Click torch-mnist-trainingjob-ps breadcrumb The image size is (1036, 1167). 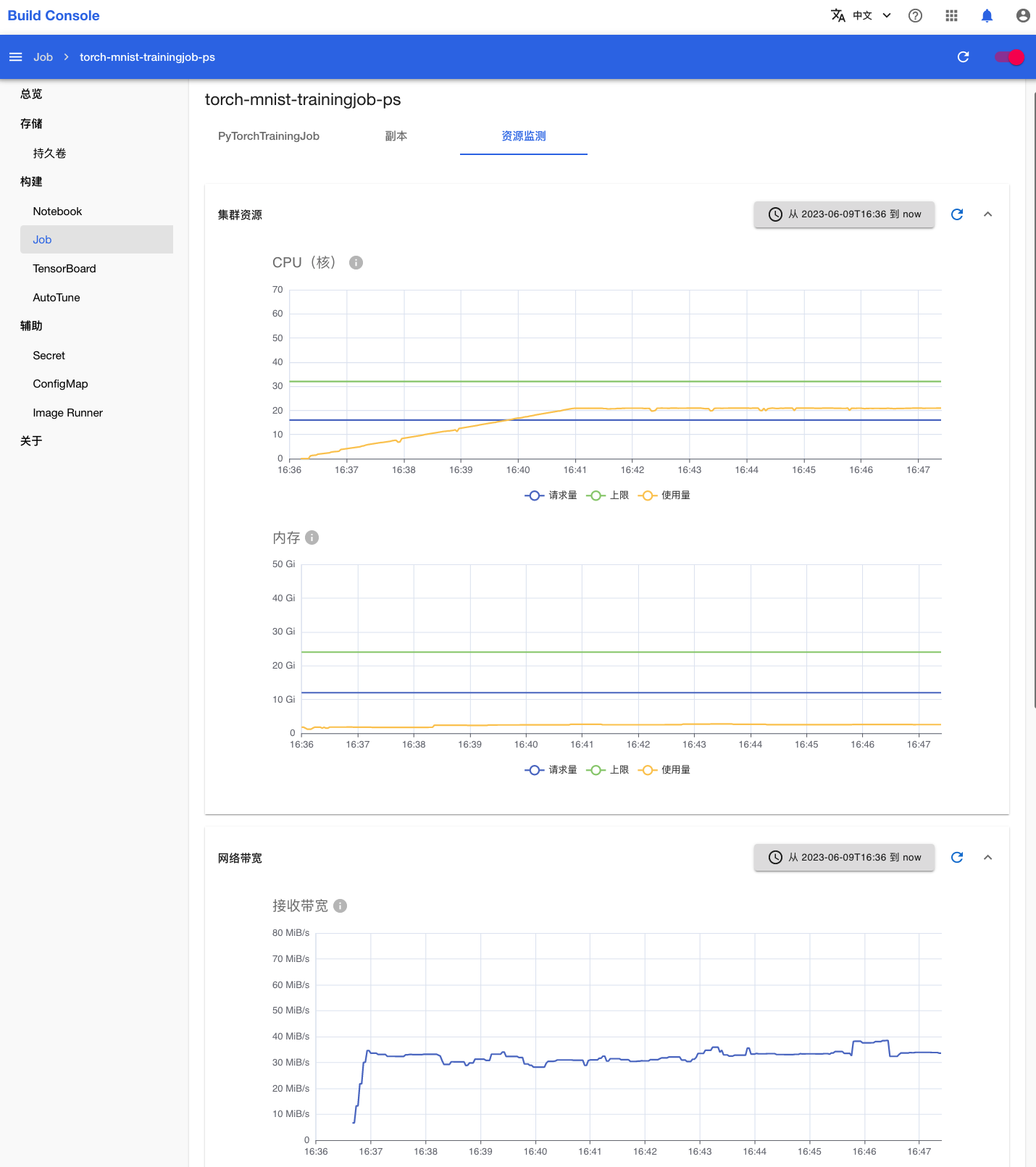pos(147,57)
